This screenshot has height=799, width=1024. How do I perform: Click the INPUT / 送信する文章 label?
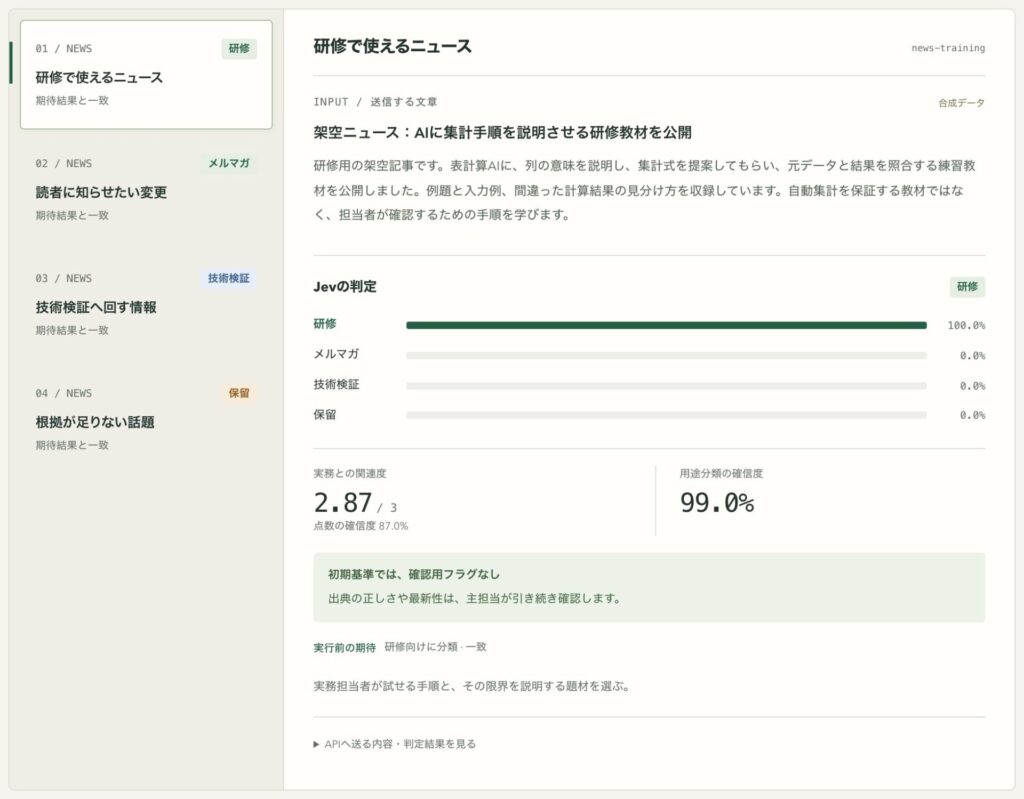pyautogui.click(x=376, y=102)
